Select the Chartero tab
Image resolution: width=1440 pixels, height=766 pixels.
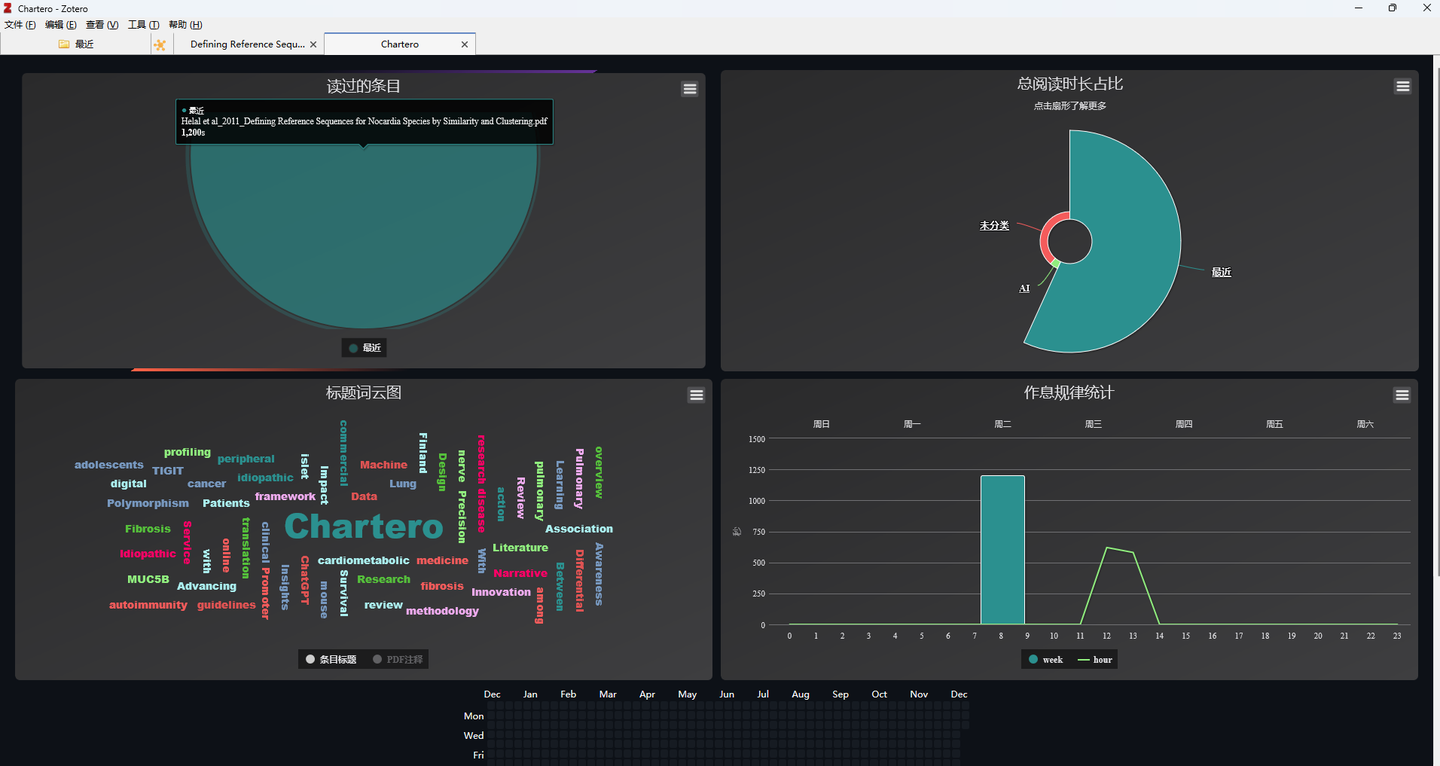[x=400, y=44]
